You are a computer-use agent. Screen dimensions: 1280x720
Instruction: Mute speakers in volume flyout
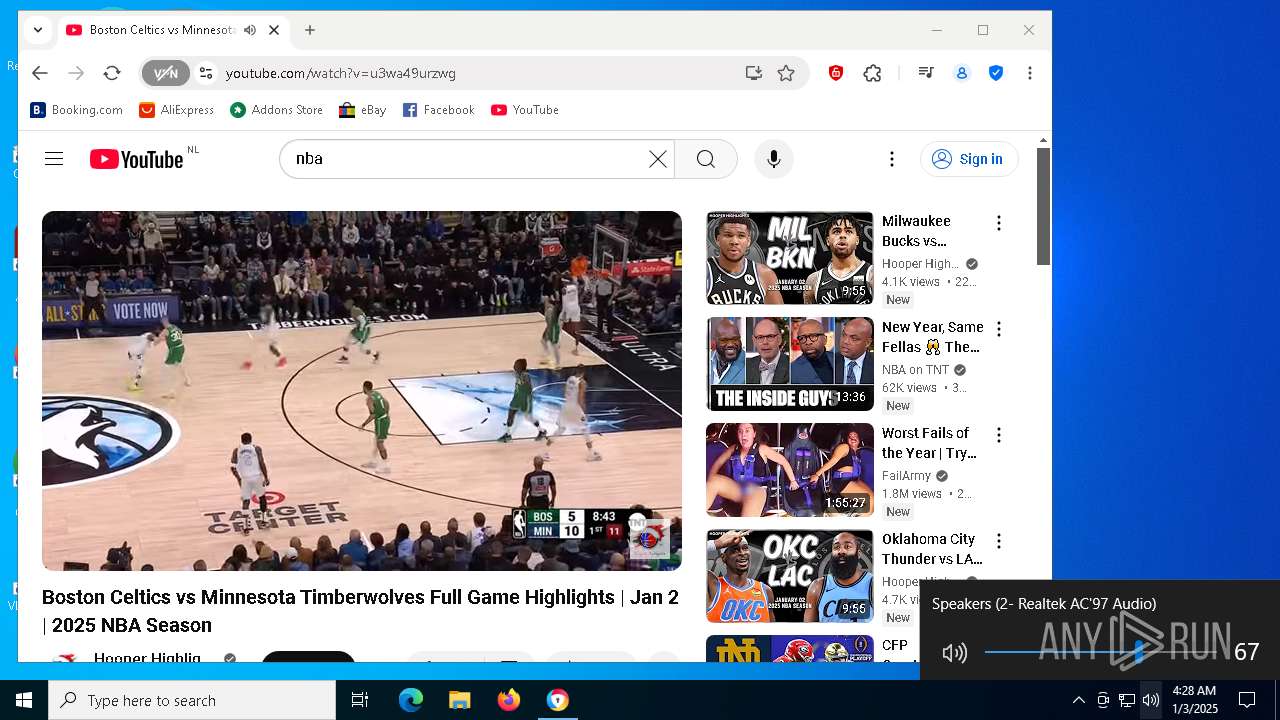click(955, 653)
